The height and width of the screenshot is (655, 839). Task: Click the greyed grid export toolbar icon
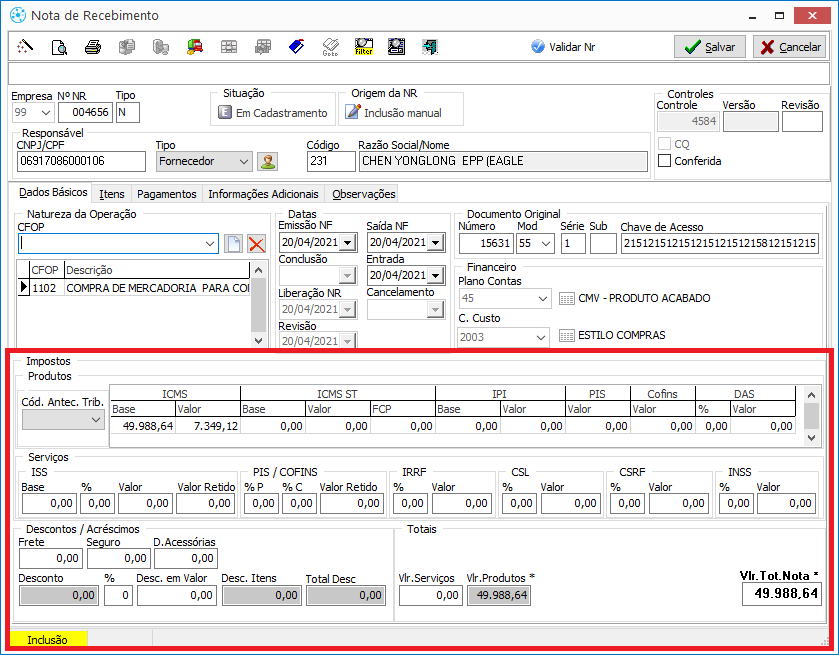coord(263,47)
